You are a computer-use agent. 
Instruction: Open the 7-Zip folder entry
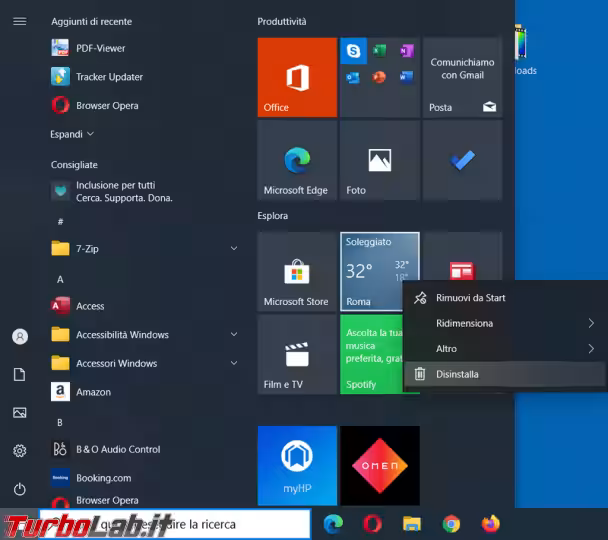coord(144,248)
